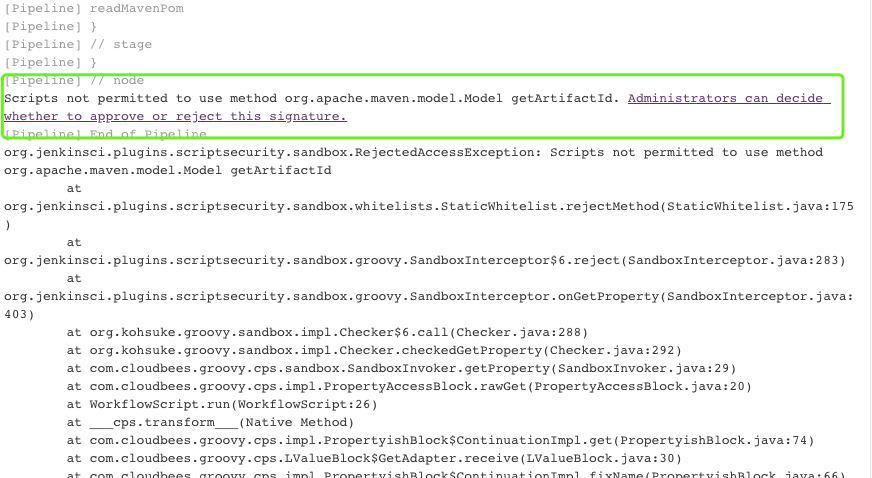Click the SandboxInterceptor$6.reject stack line
This screenshot has width=872, height=478.
click(x=424, y=260)
